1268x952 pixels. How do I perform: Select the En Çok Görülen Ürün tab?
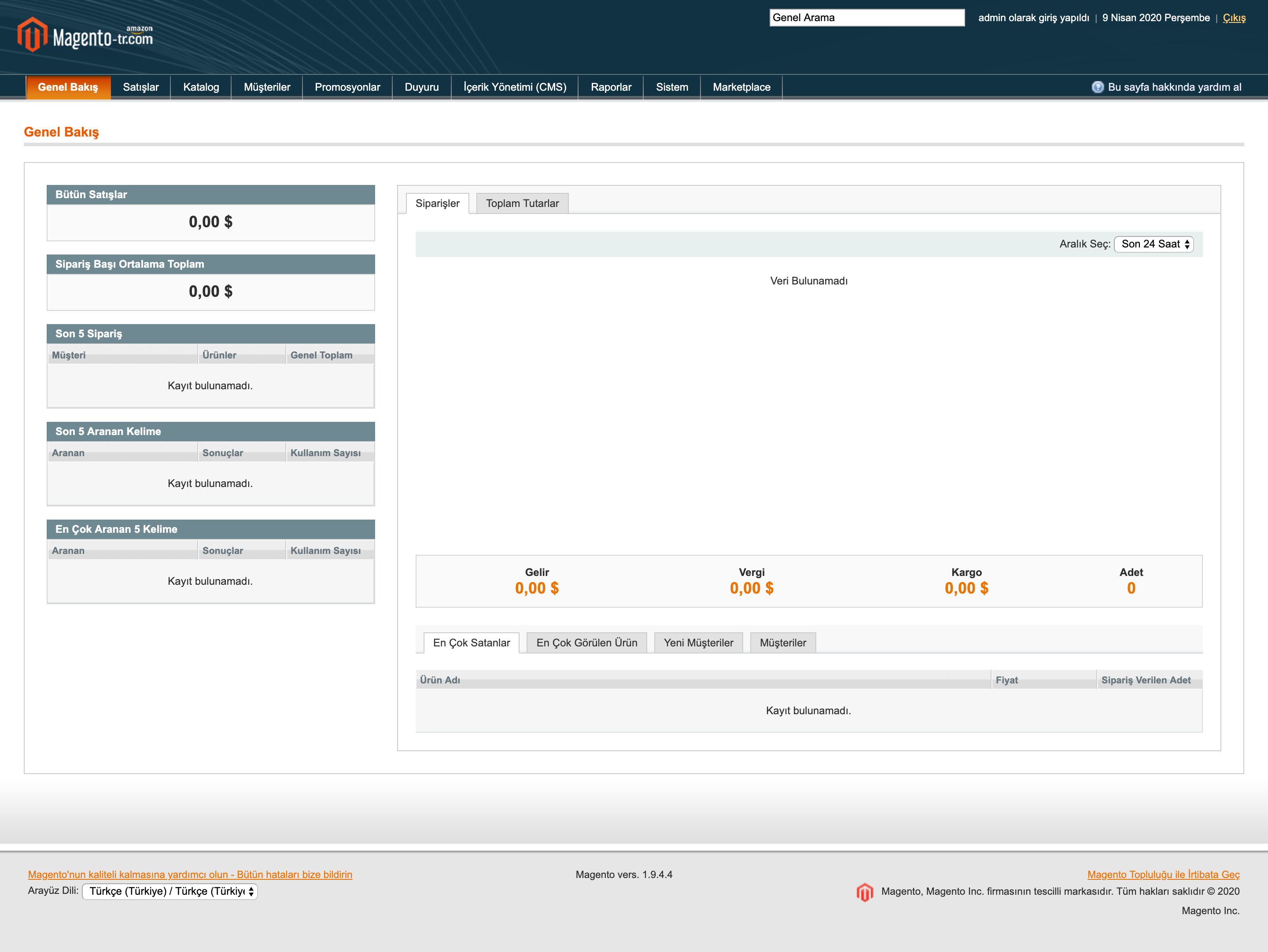[x=586, y=642]
